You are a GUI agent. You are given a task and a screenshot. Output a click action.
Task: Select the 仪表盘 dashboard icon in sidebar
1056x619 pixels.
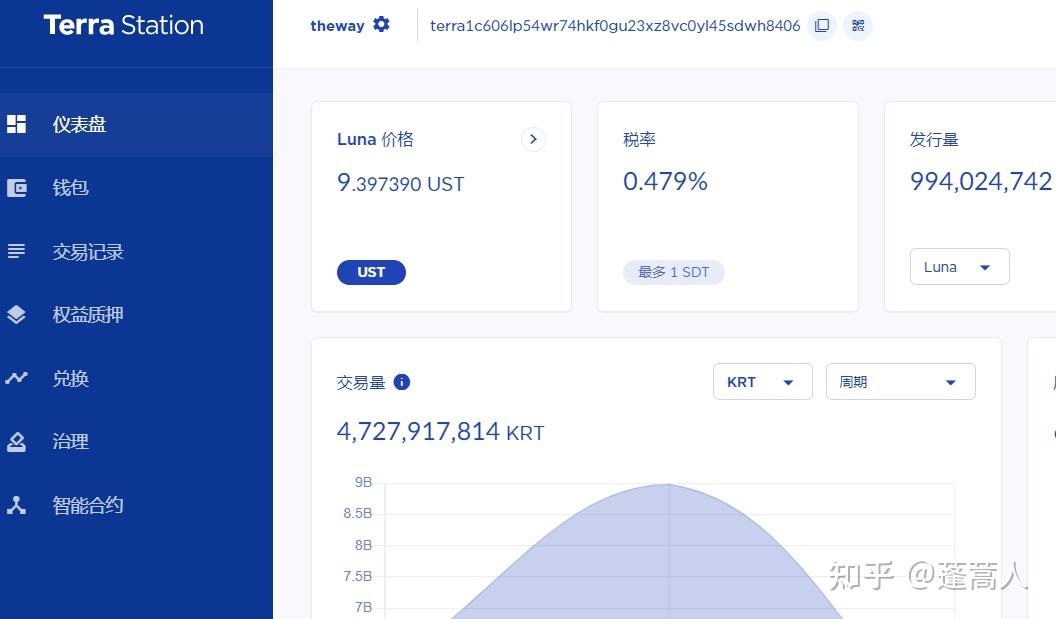point(16,123)
